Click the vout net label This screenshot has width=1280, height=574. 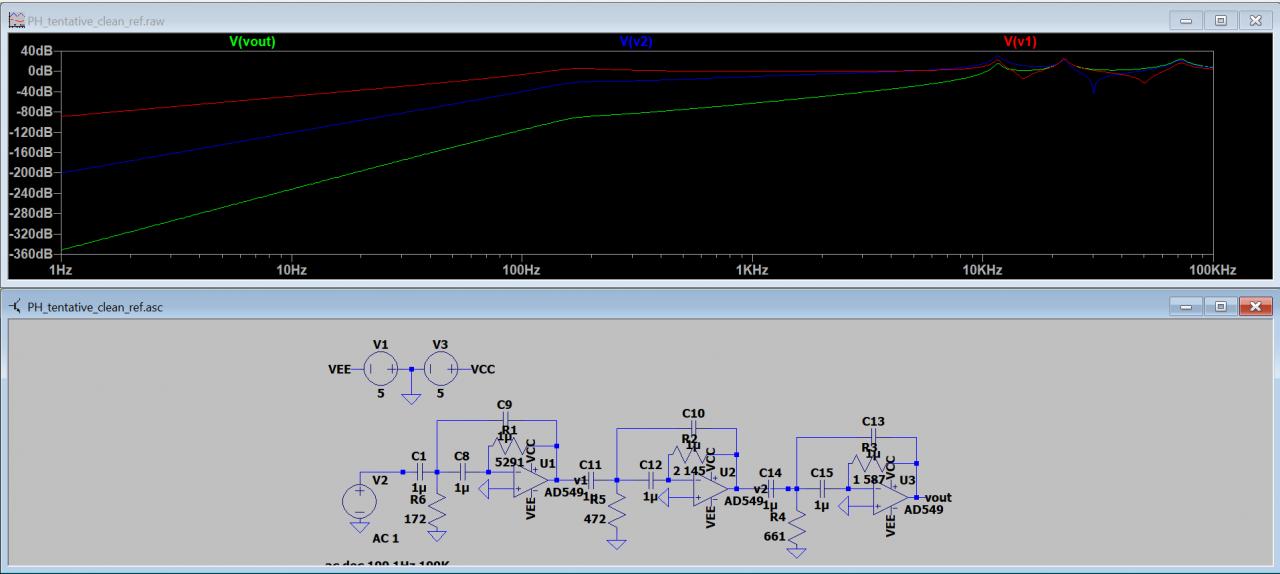939,497
